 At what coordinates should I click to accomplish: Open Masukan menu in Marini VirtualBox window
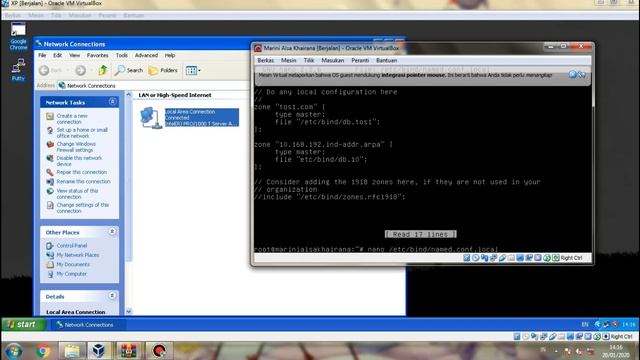[x=333, y=60]
